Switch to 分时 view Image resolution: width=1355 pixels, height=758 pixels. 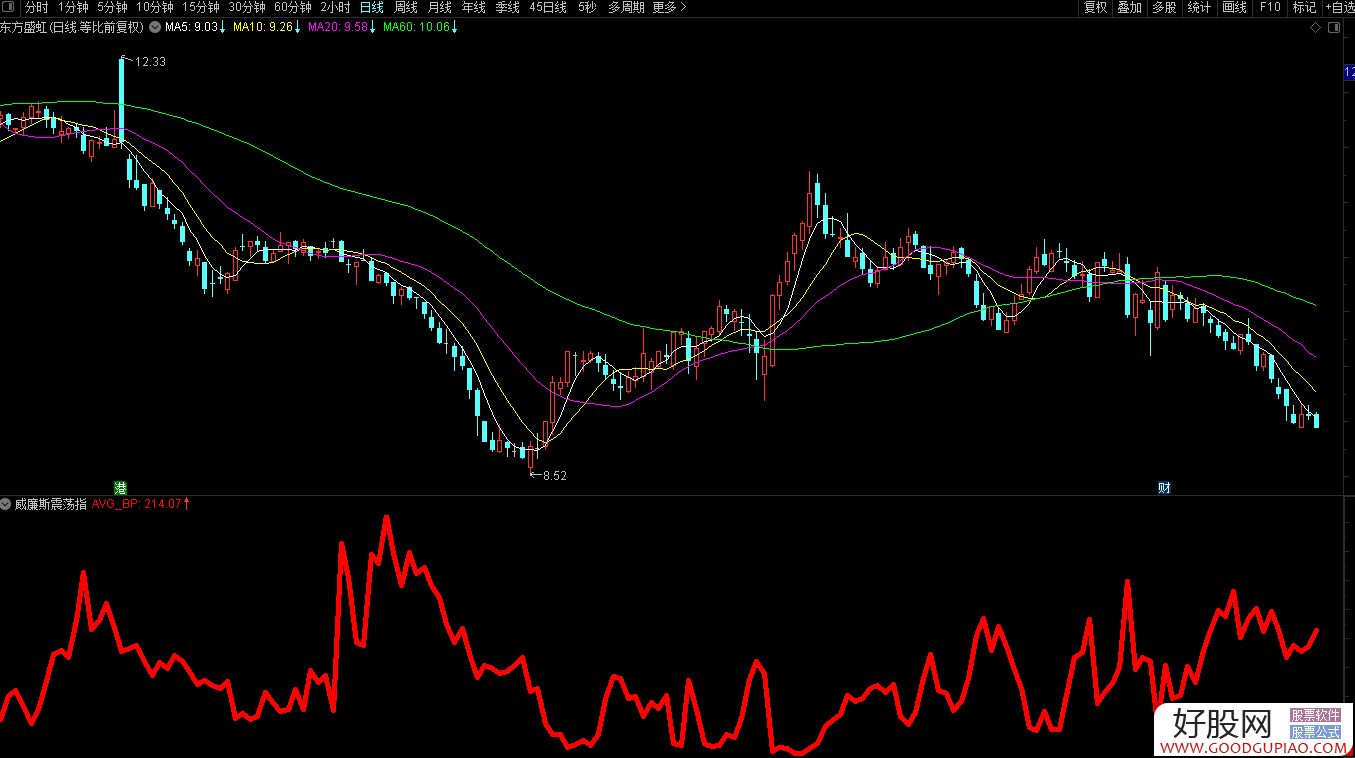click(36, 7)
